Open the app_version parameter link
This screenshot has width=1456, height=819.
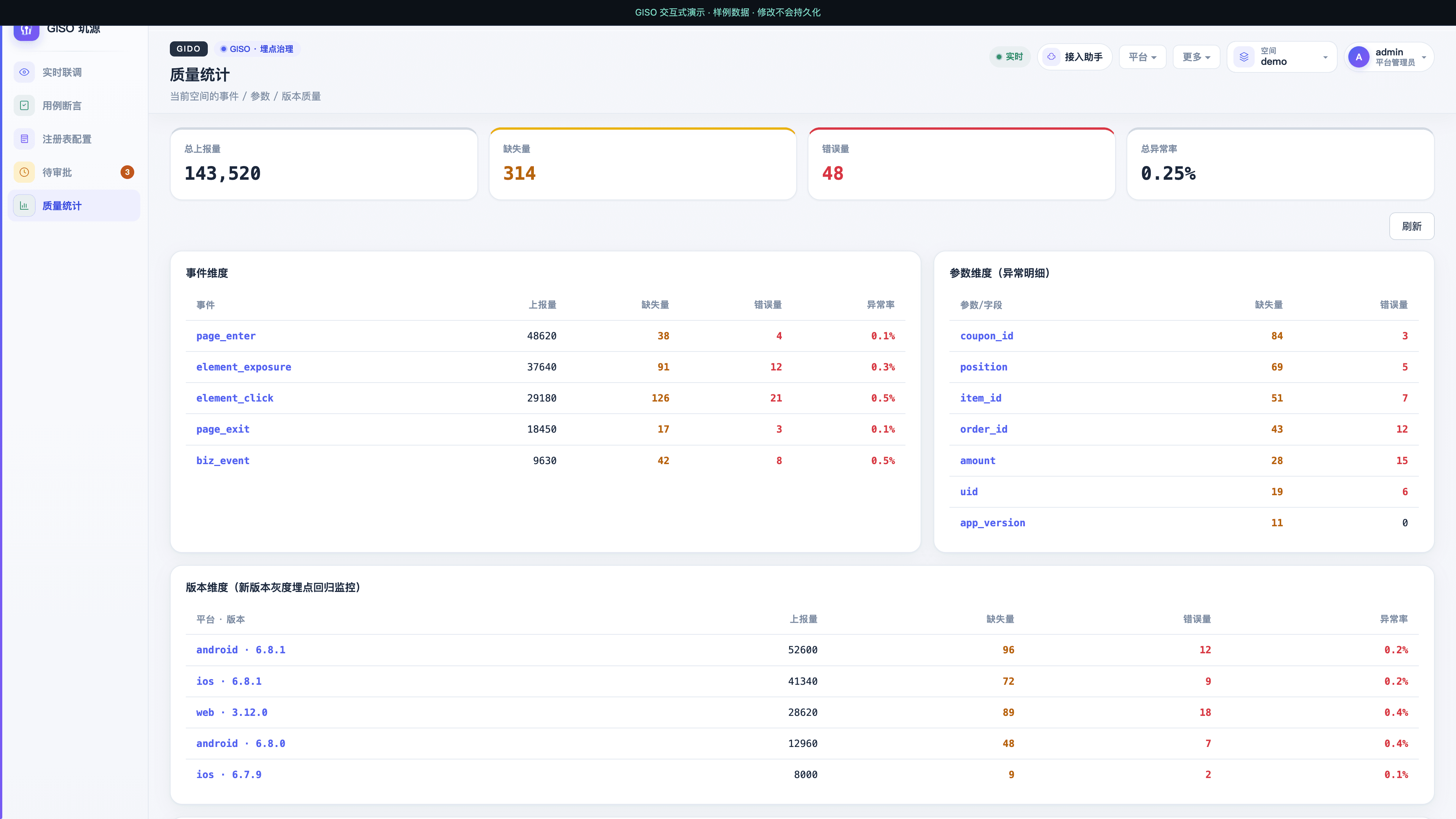(993, 523)
